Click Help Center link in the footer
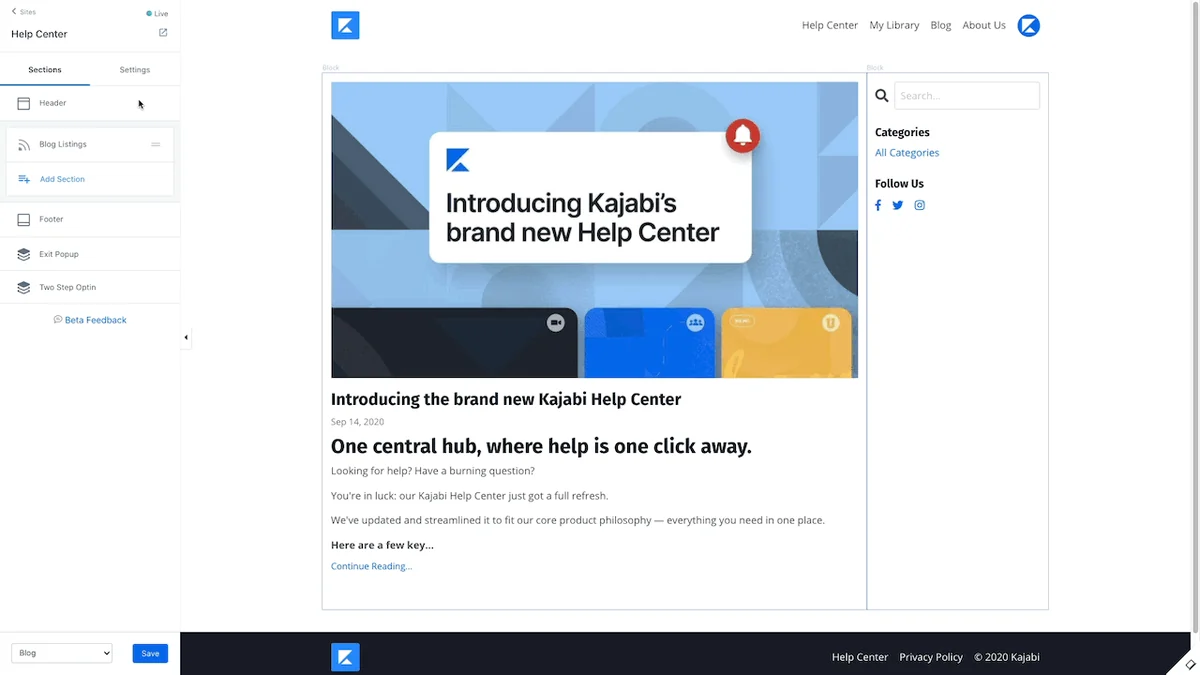This screenshot has width=1200, height=675. (860, 657)
